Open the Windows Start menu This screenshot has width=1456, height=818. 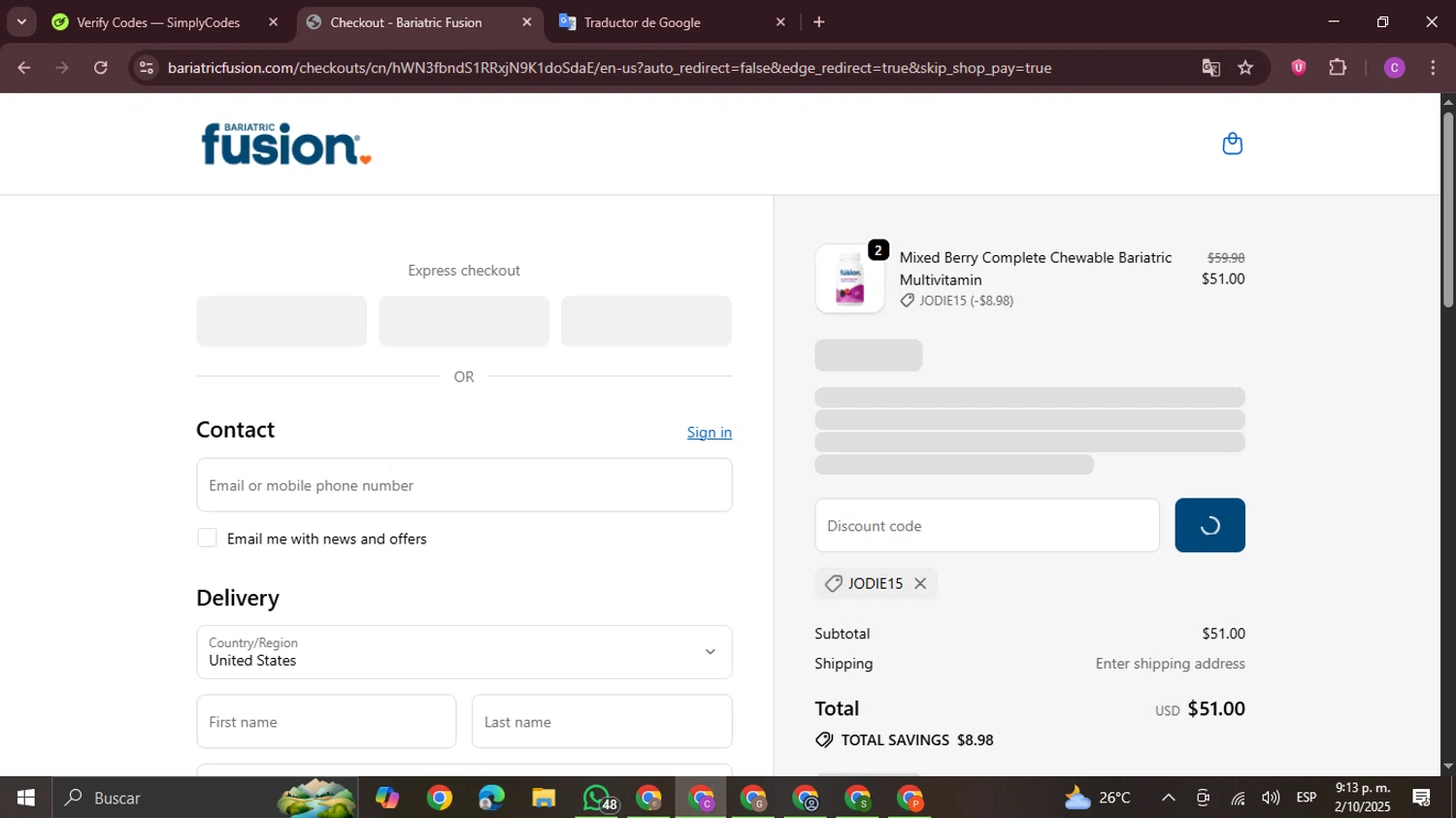click(25, 798)
